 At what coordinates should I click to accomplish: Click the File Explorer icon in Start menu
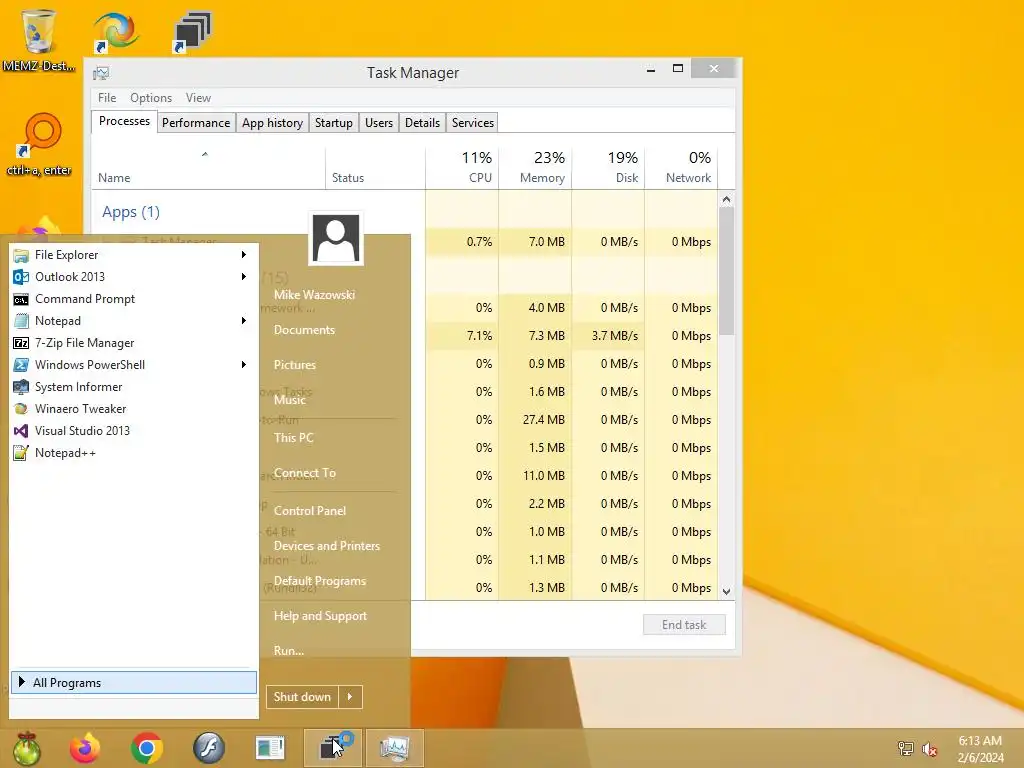click(21, 255)
